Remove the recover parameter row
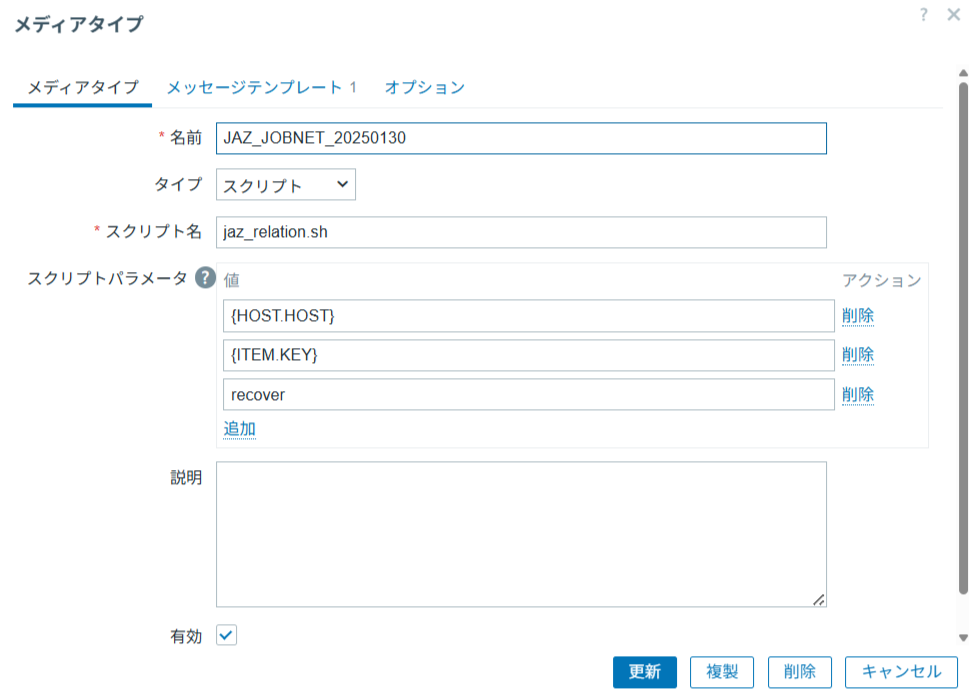 [x=857, y=395]
